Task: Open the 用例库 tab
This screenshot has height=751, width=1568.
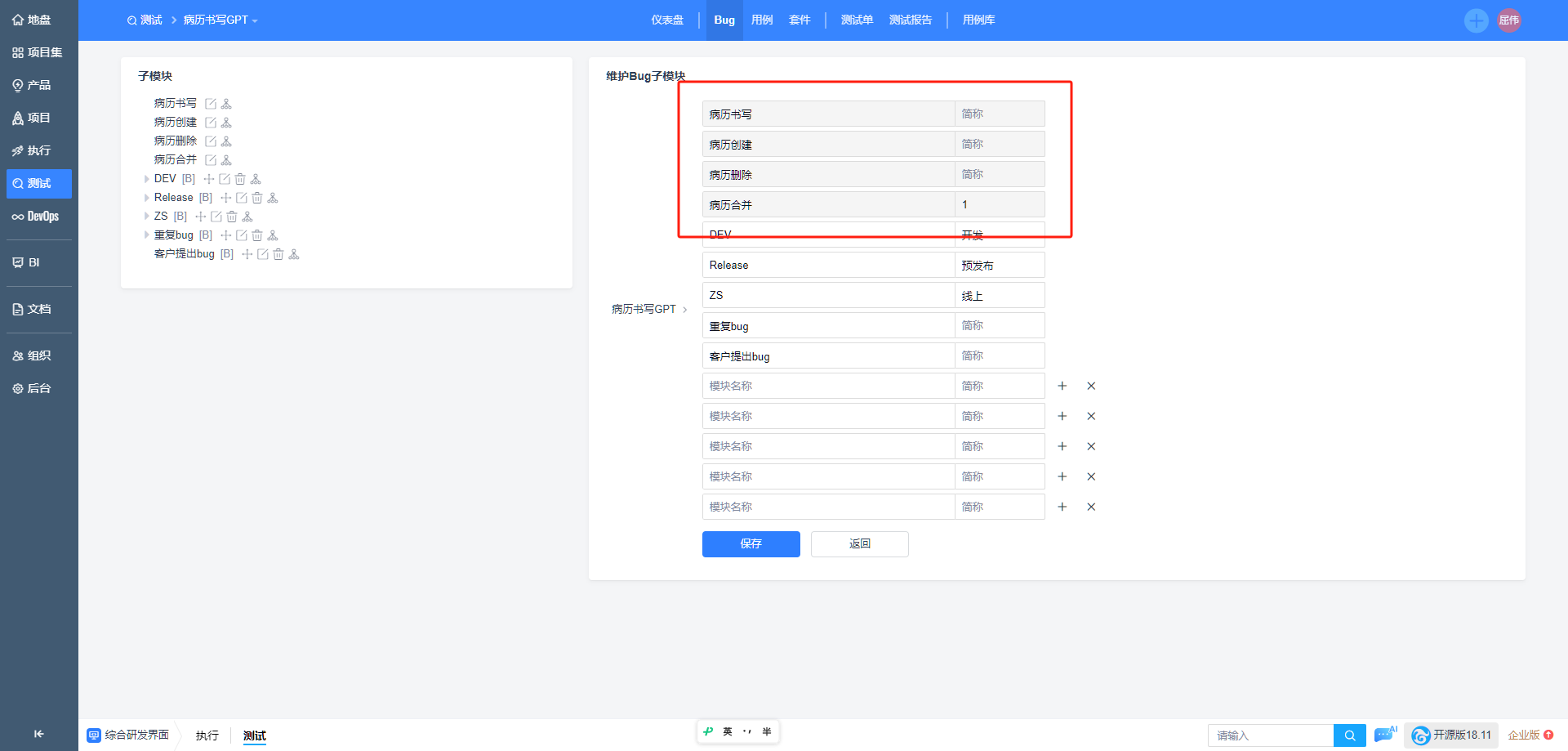Action: click(978, 20)
